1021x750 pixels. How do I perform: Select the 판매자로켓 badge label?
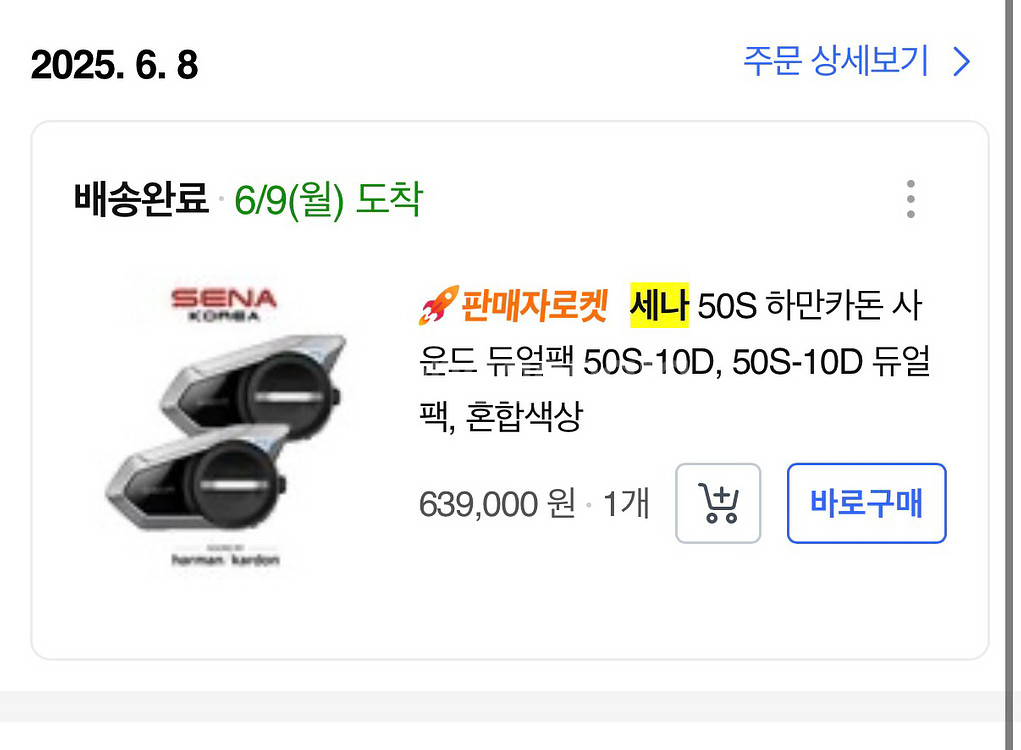click(533, 306)
